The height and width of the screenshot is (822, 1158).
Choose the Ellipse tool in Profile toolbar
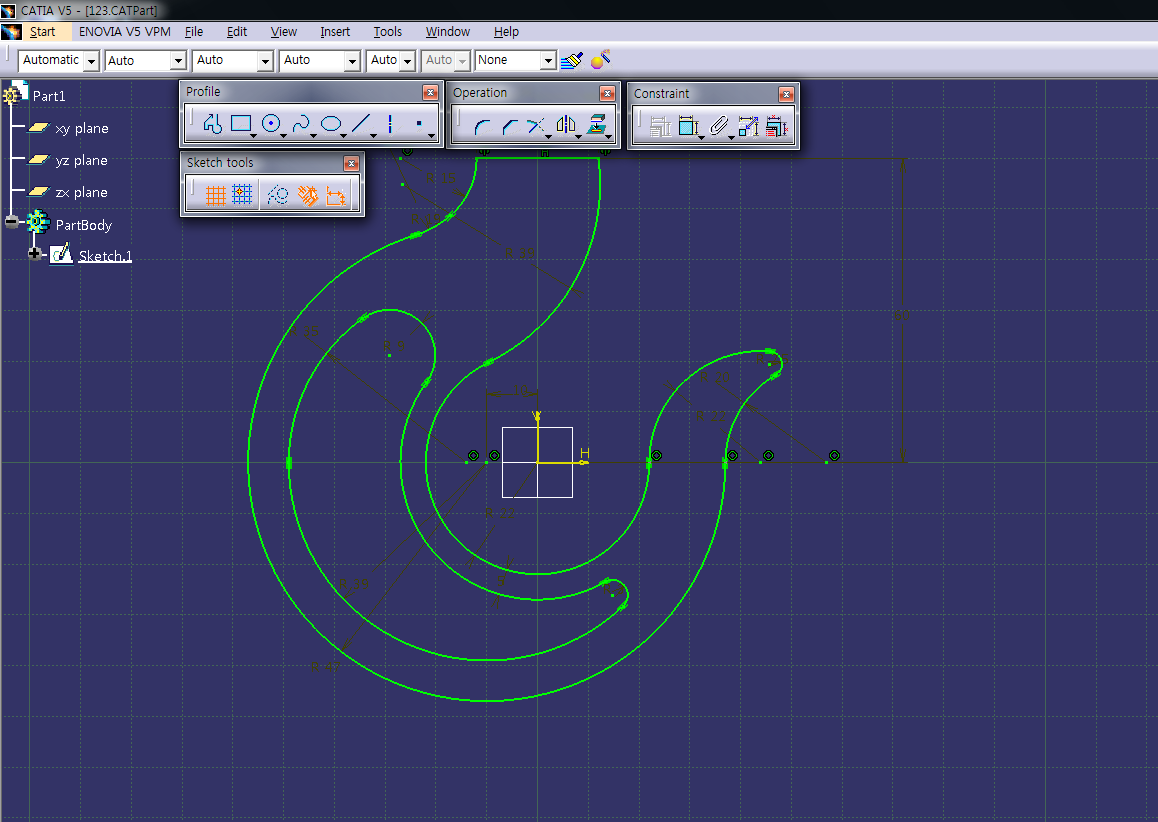(331, 125)
